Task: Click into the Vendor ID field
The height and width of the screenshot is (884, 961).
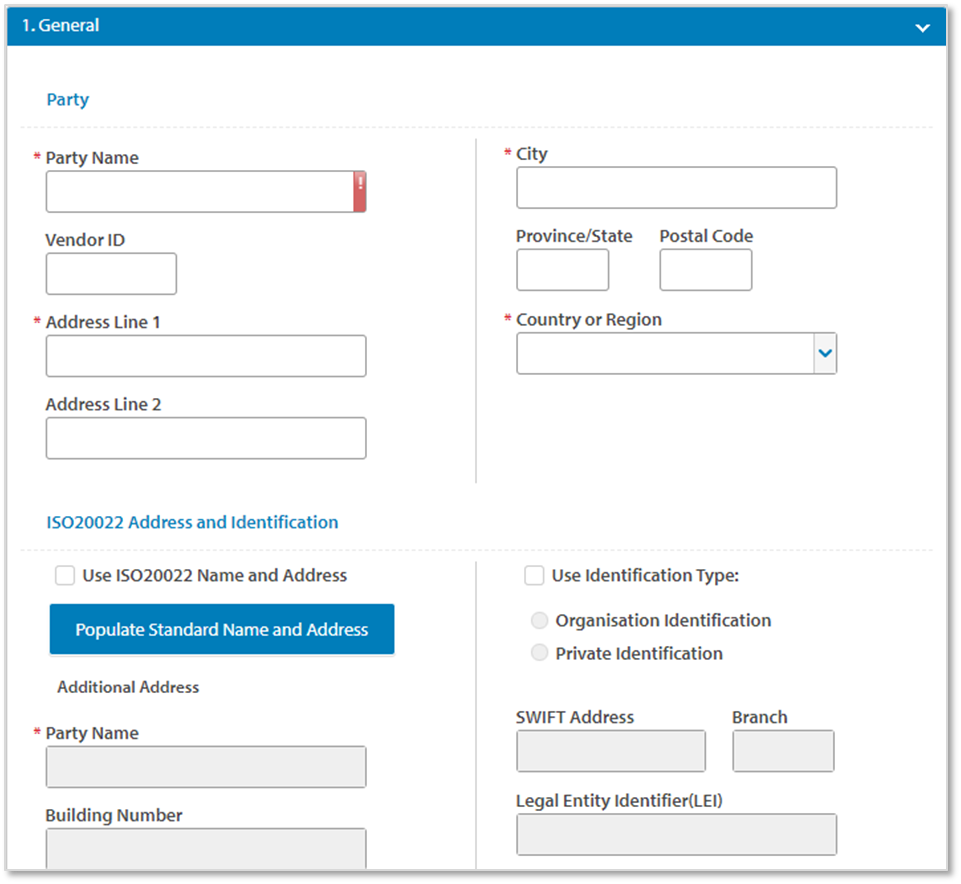Action: point(111,274)
